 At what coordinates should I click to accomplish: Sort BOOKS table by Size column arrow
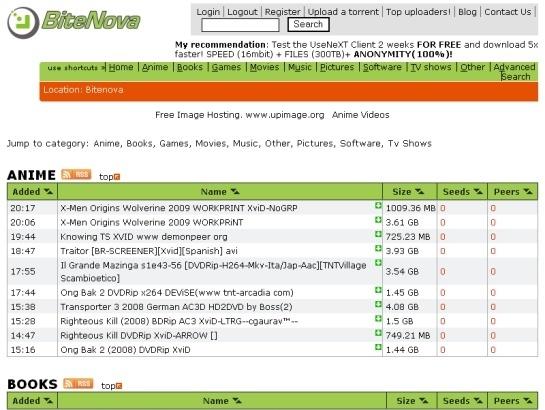pos(423,401)
